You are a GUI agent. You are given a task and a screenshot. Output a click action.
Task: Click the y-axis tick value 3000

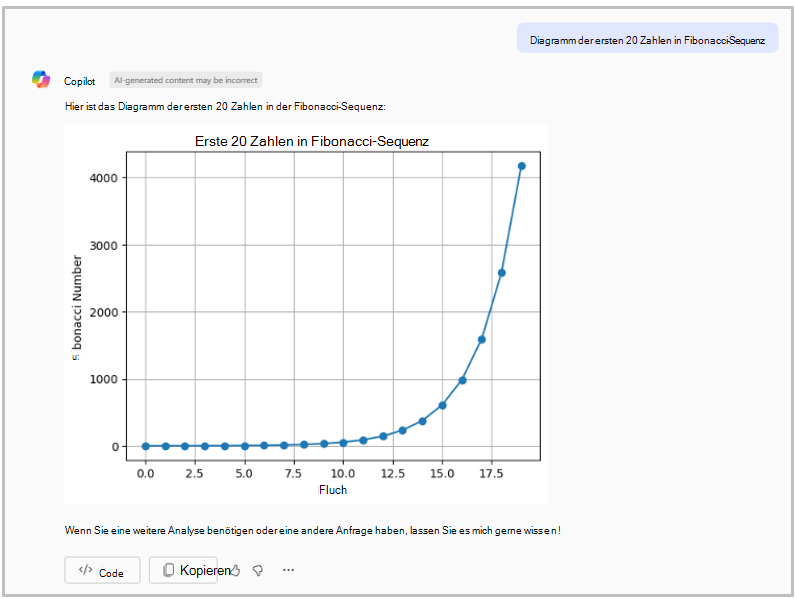click(x=103, y=245)
